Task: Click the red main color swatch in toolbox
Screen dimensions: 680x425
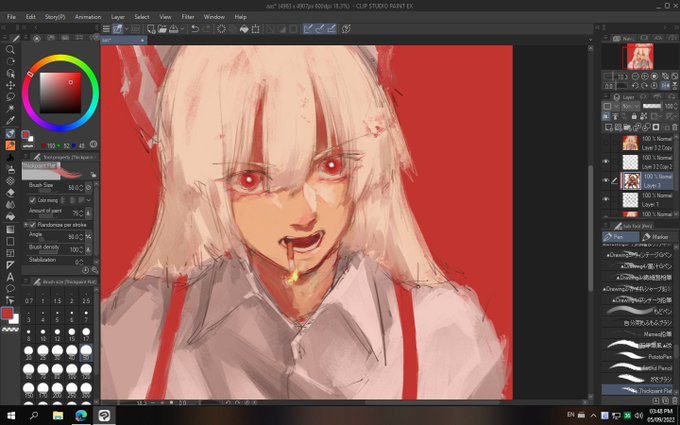Action: click(7, 313)
